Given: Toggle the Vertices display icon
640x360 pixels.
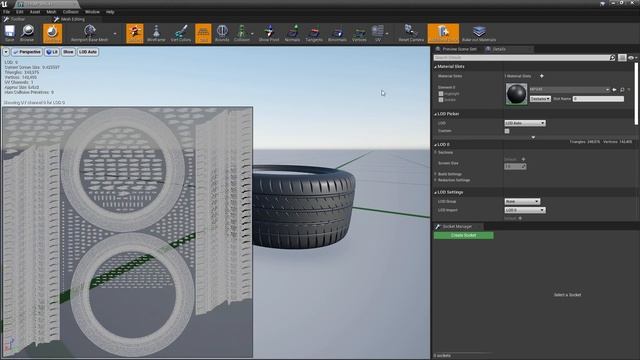Looking at the screenshot, I should point(359,33).
